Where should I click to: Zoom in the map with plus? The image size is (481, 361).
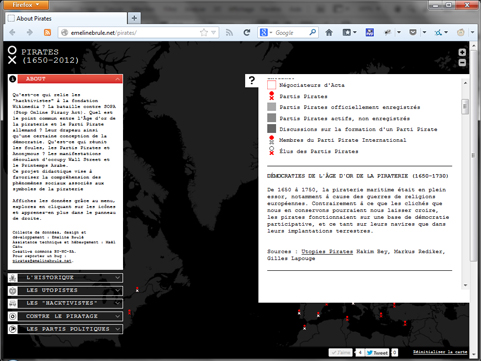[x=462, y=52]
